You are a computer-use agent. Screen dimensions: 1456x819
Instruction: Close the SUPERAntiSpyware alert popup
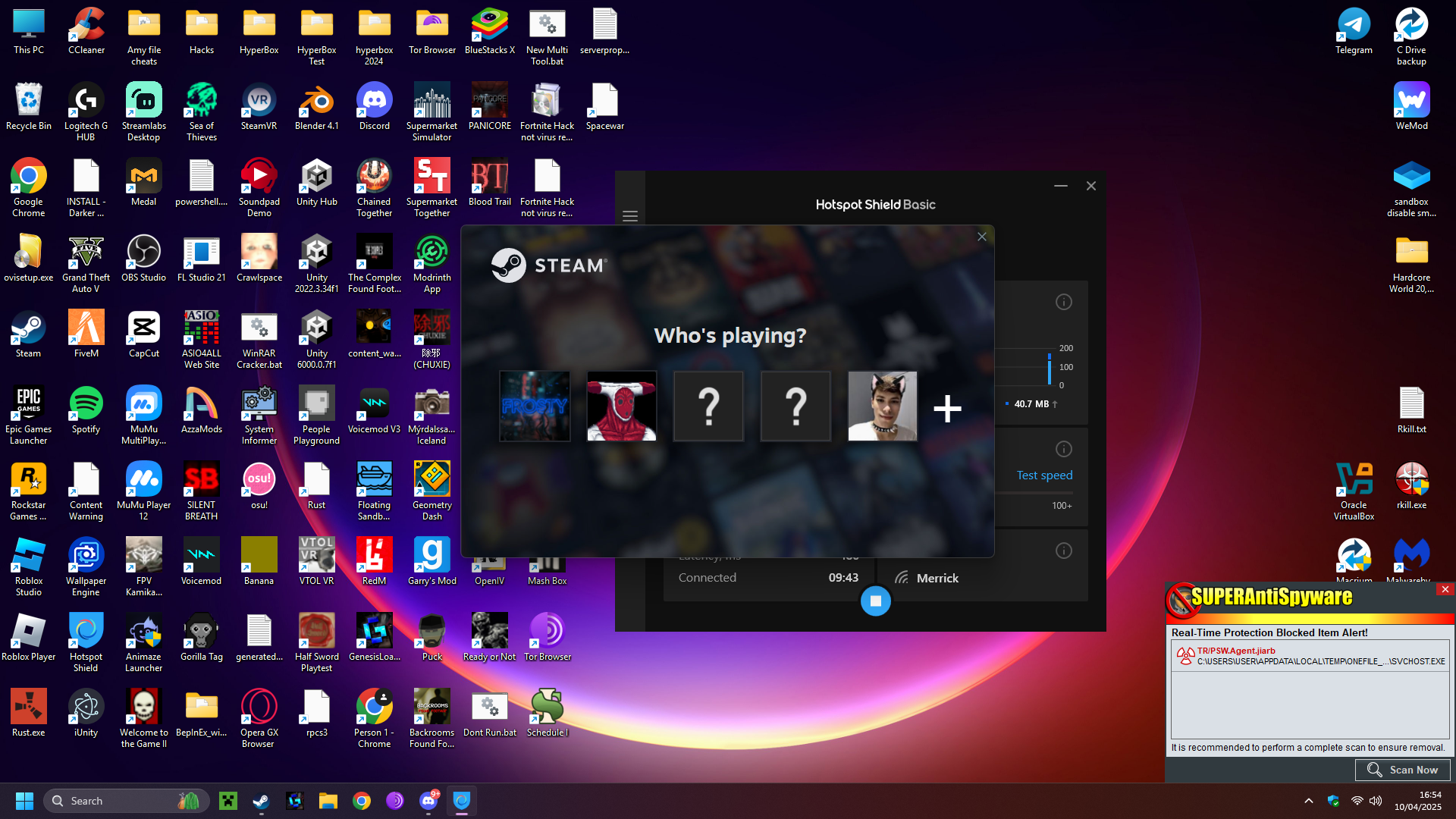1445,589
